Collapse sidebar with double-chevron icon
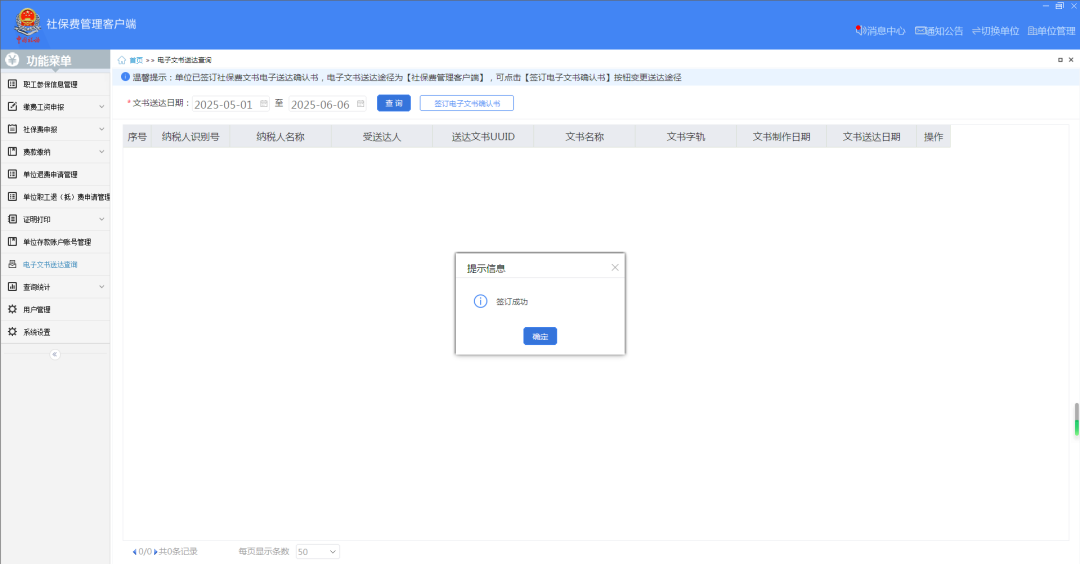Image resolution: width=1080 pixels, height=564 pixels. tap(55, 354)
